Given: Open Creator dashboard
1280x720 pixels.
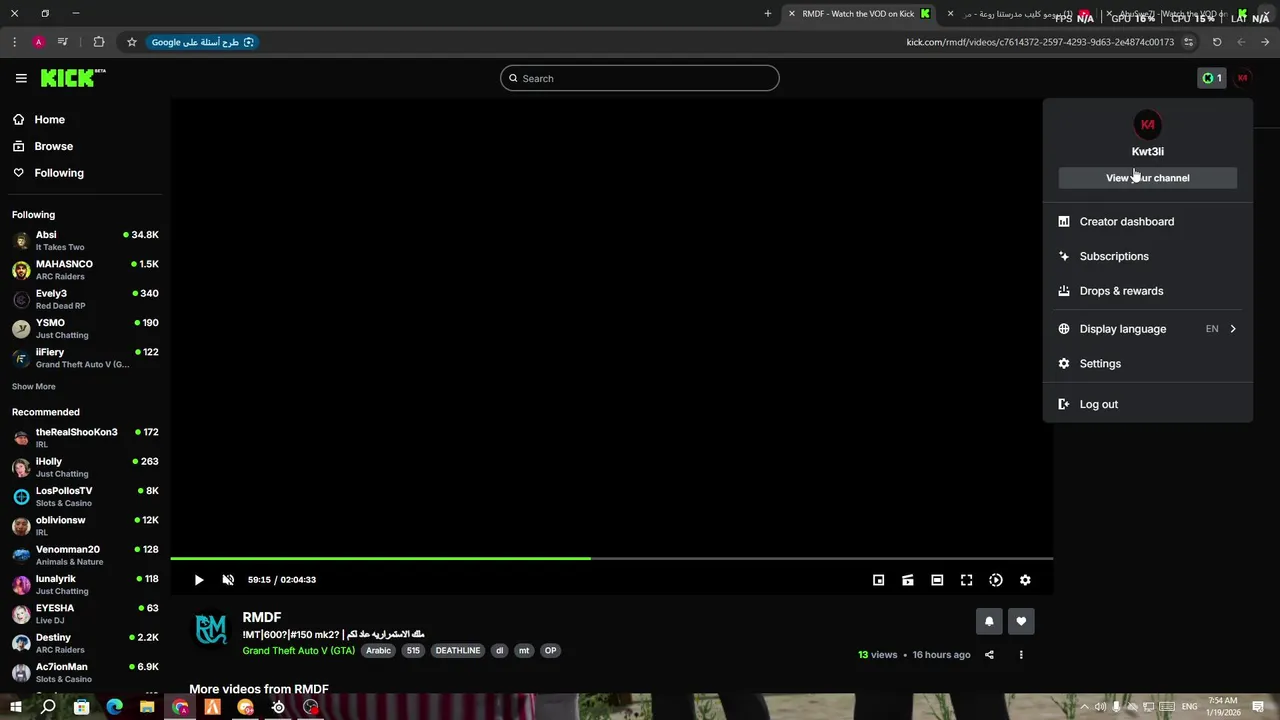Looking at the screenshot, I should click(x=1148, y=222).
